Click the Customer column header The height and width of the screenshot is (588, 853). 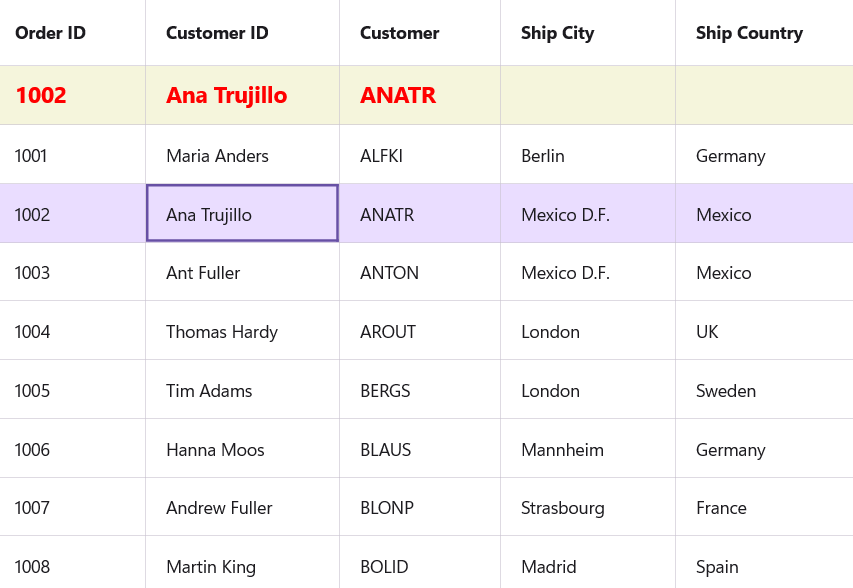(x=399, y=33)
